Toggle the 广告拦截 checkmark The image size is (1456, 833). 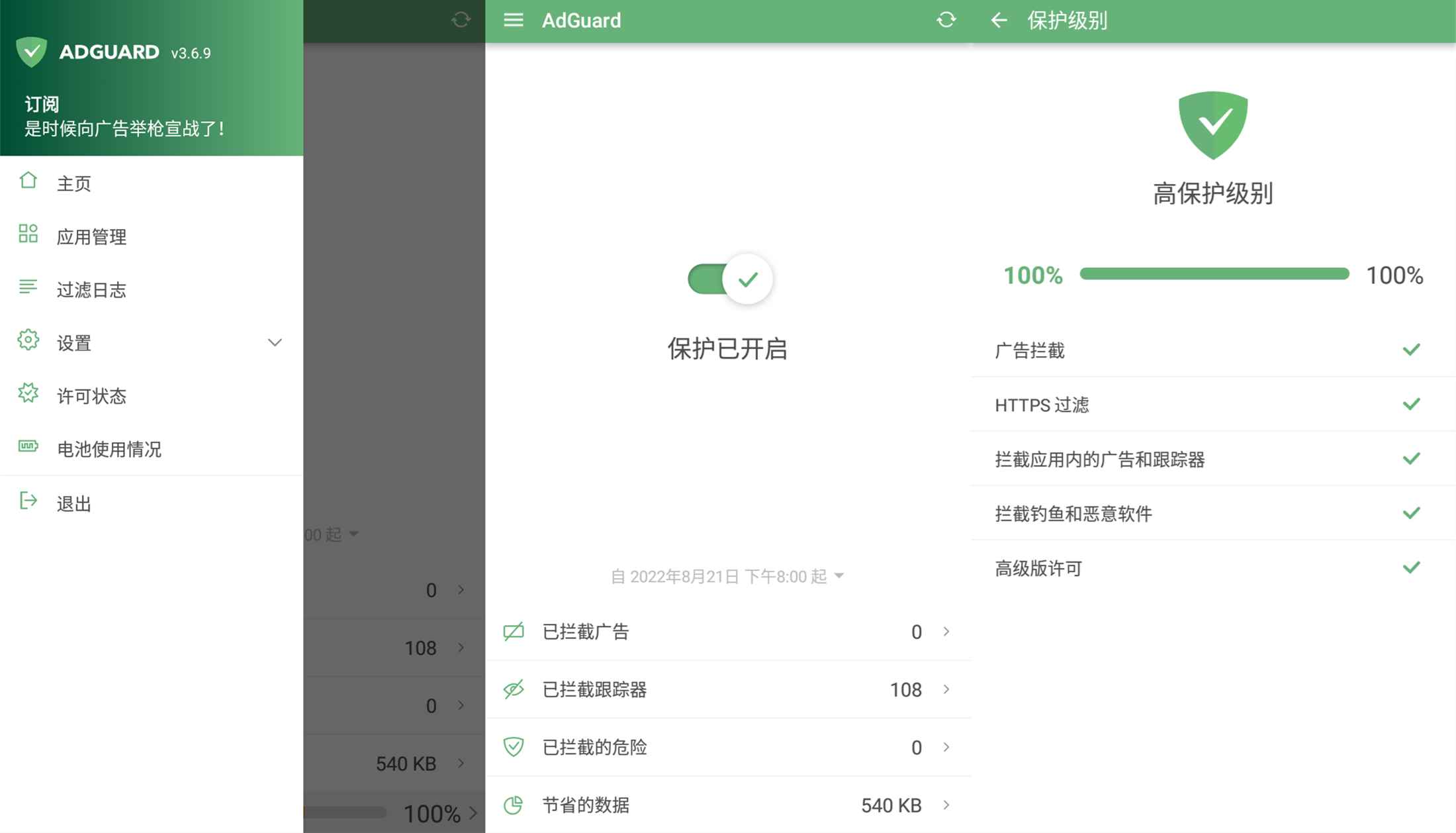coord(1412,350)
